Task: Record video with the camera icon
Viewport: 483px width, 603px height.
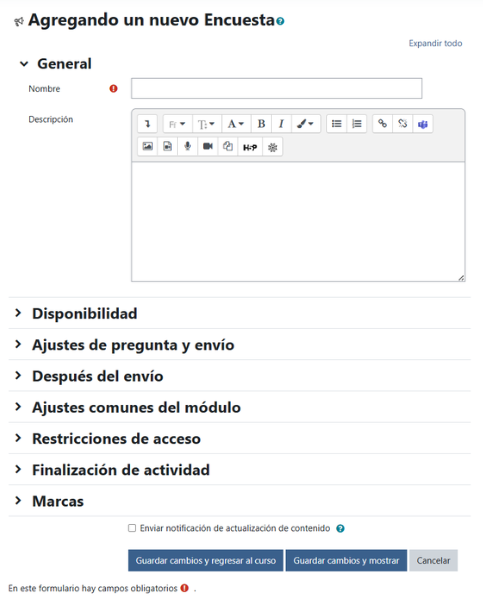Action: tap(208, 147)
